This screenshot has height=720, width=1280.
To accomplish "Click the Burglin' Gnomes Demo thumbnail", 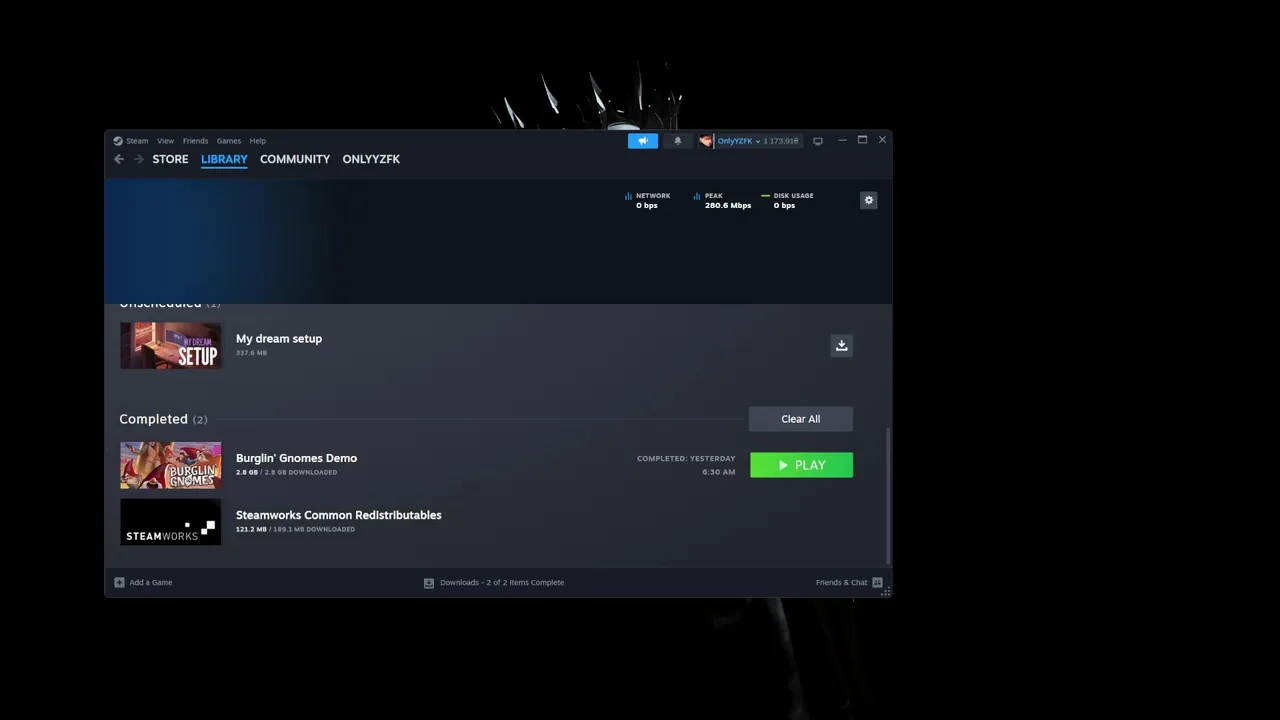I will [171, 465].
